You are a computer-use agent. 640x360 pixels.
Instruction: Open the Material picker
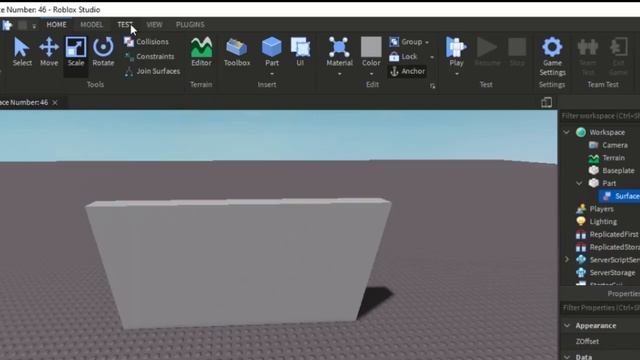pyautogui.click(x=339, y=52)
